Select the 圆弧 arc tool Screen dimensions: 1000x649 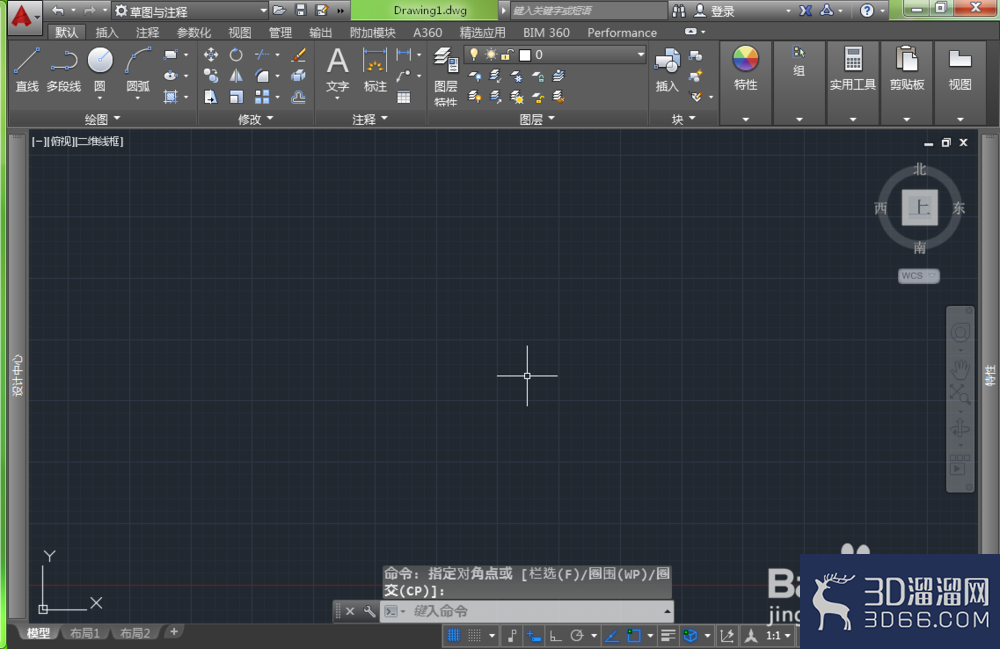pos(138,70)
